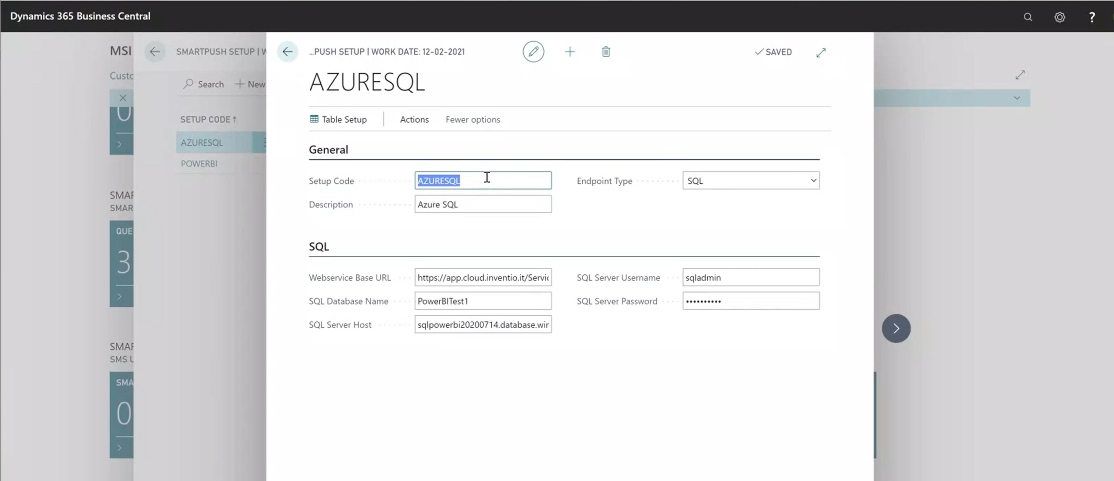The width and height of the screenshot is (1114, 481).
Task: Click the SQL Server Password field
Action: (751, 301)
